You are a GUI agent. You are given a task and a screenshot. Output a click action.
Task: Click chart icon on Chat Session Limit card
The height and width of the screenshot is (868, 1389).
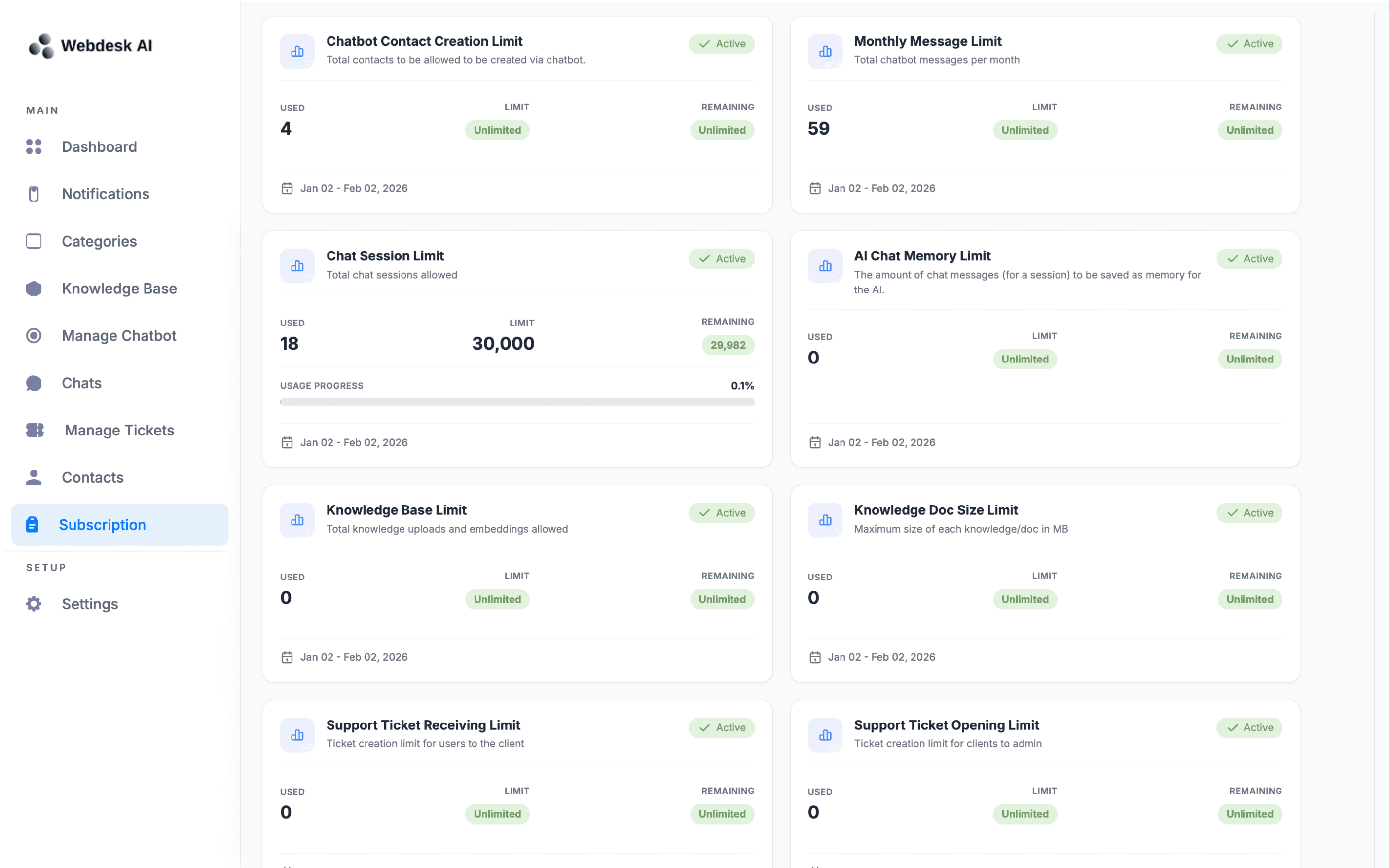click(x=297, y=266)
